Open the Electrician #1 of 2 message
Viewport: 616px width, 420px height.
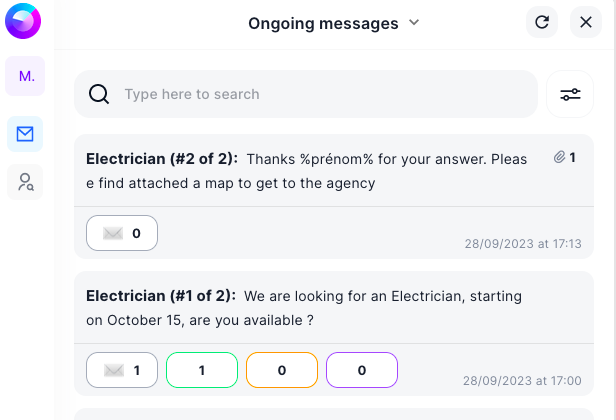(x=334, y=308)
